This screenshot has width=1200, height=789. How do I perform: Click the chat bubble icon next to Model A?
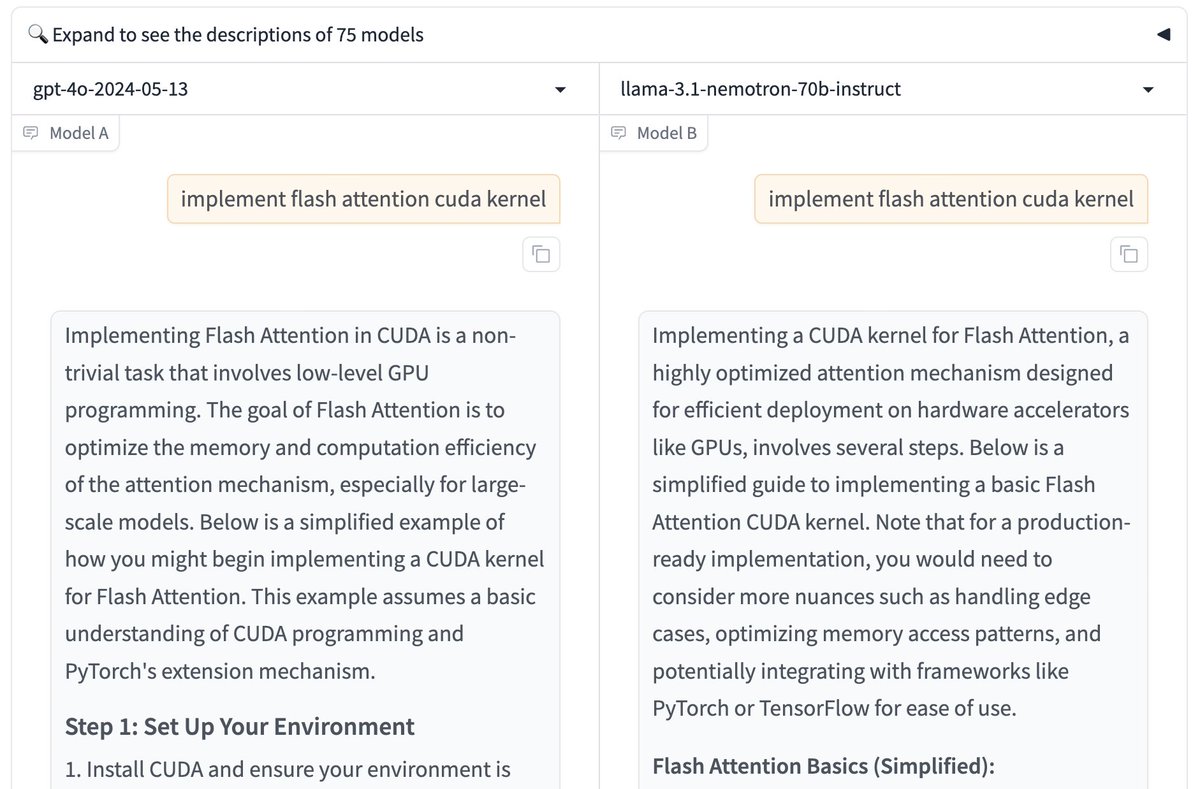[x=32, y=133]
